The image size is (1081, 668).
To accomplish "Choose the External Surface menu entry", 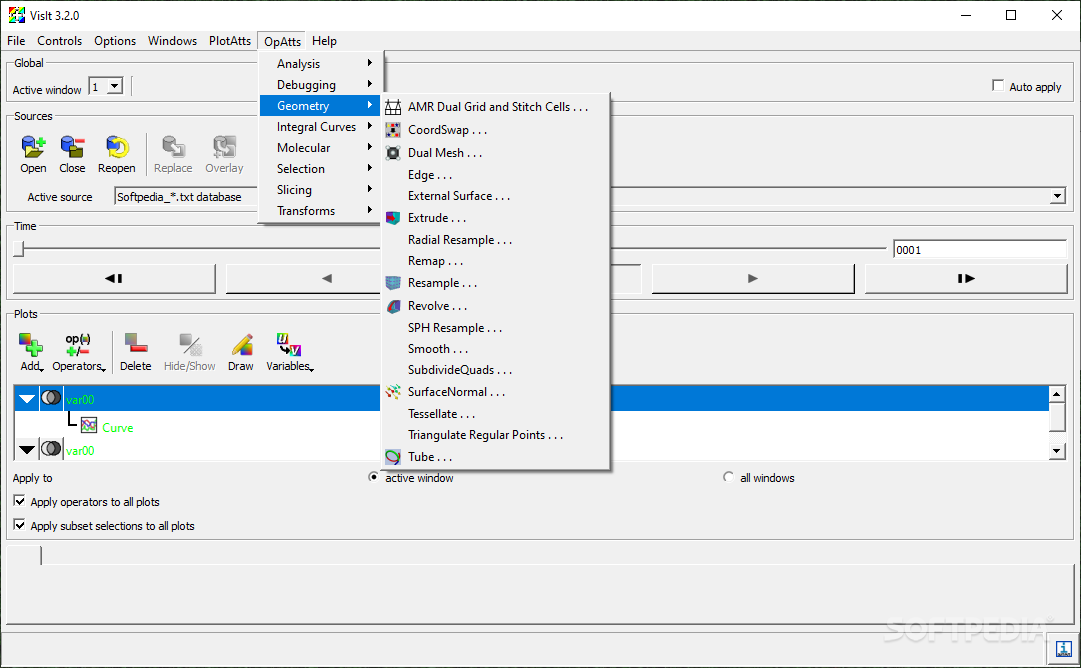I will pos(495,196).
